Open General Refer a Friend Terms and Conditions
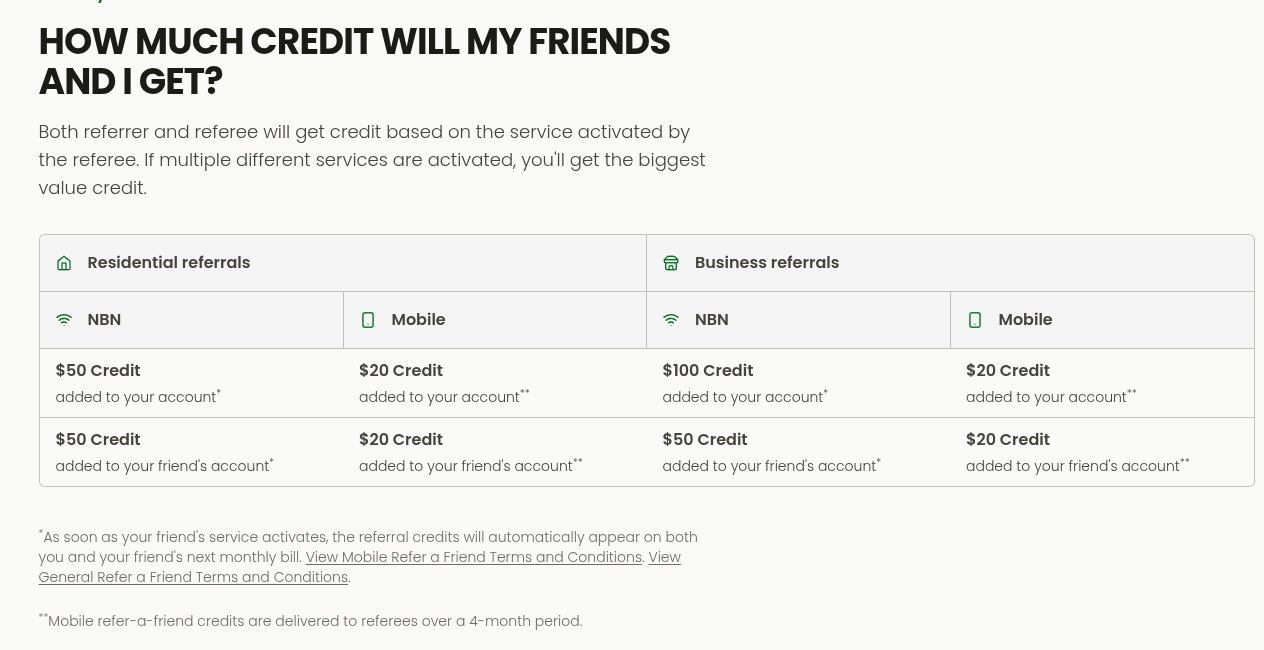1264x650 pixels. [x=360, y=567]
